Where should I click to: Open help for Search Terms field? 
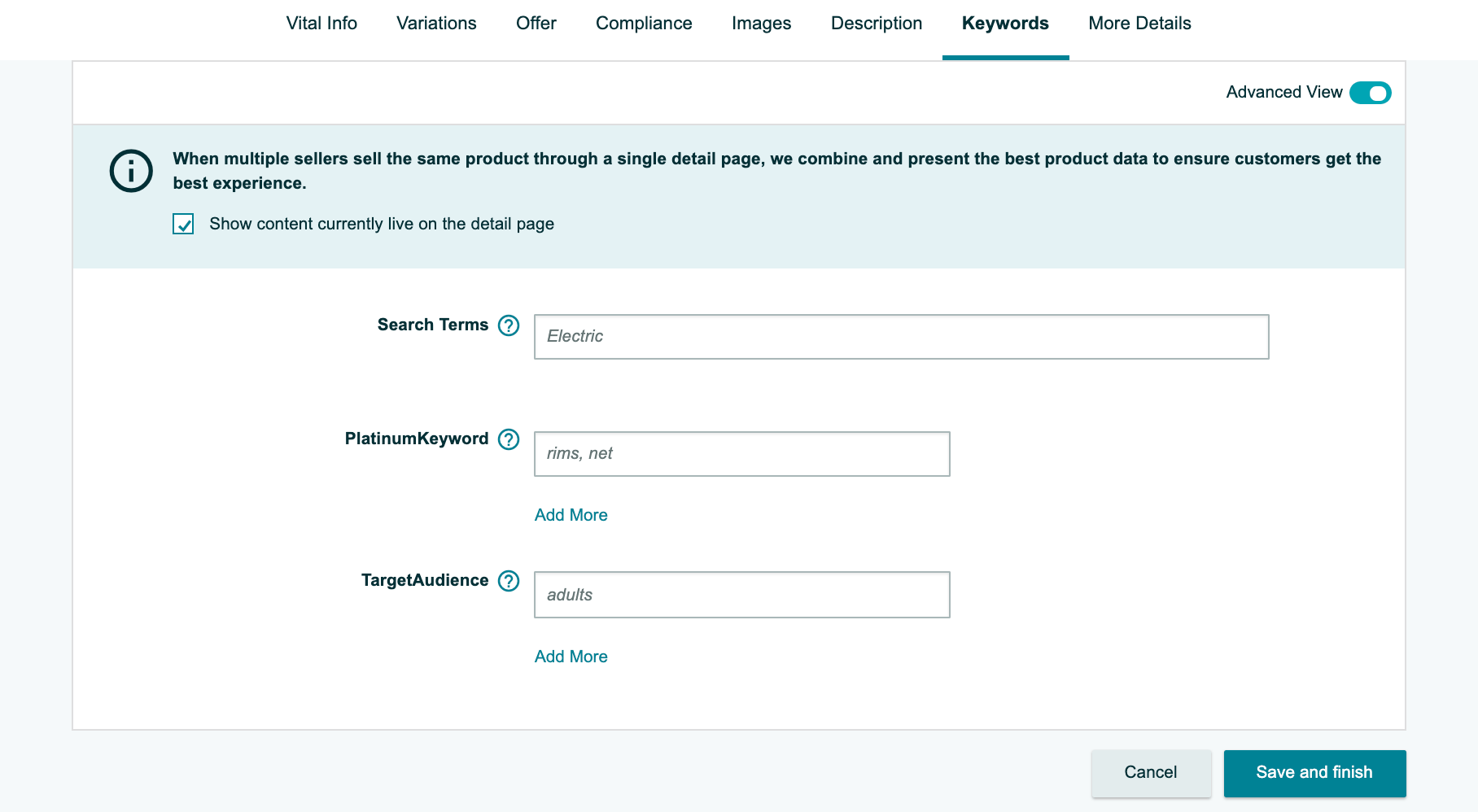pyautogui.click(x=509, y=325)
